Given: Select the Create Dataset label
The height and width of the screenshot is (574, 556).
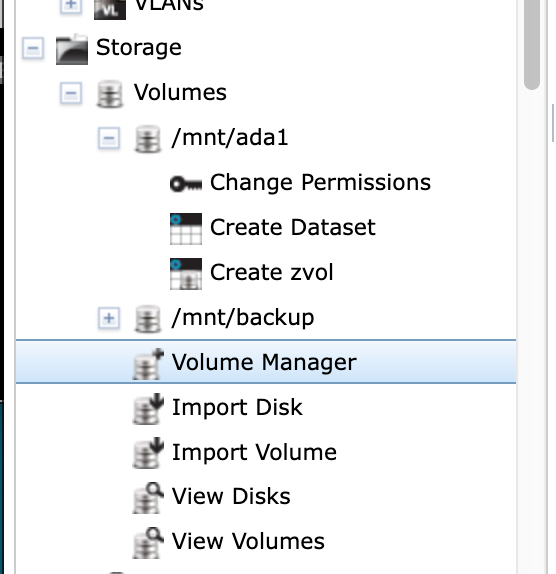Looking at the screenshot, I should 292,227.
